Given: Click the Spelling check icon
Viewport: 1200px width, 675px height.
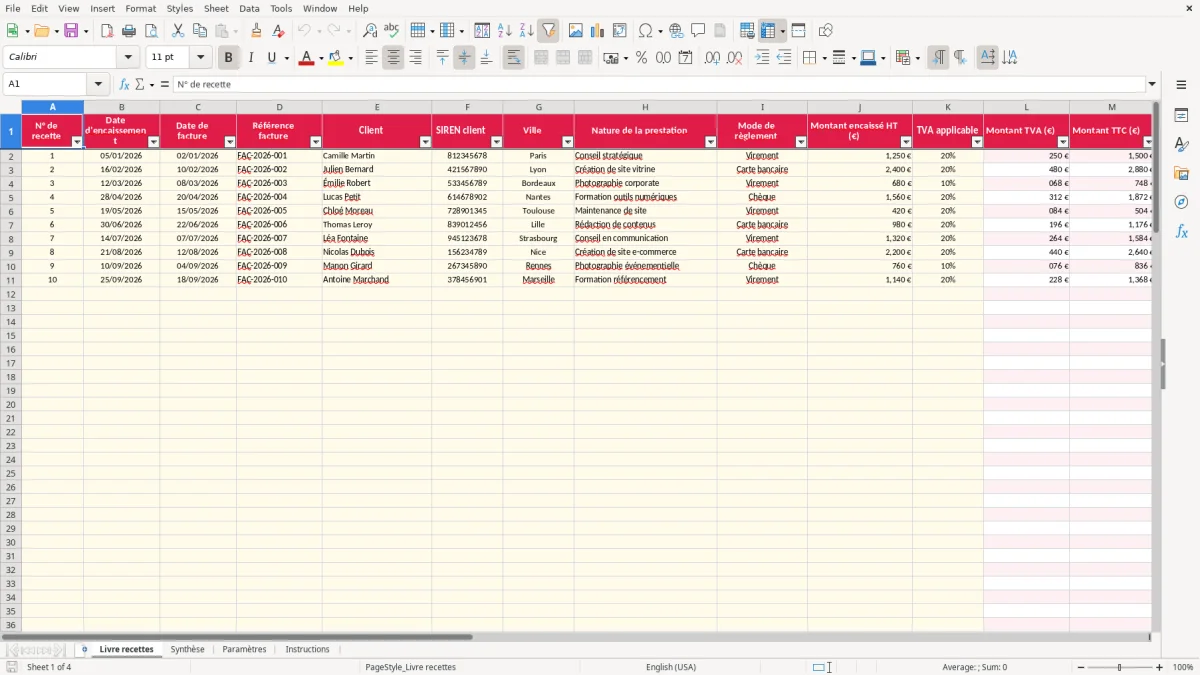Looking at the screenshot, I should pos(391,31).
